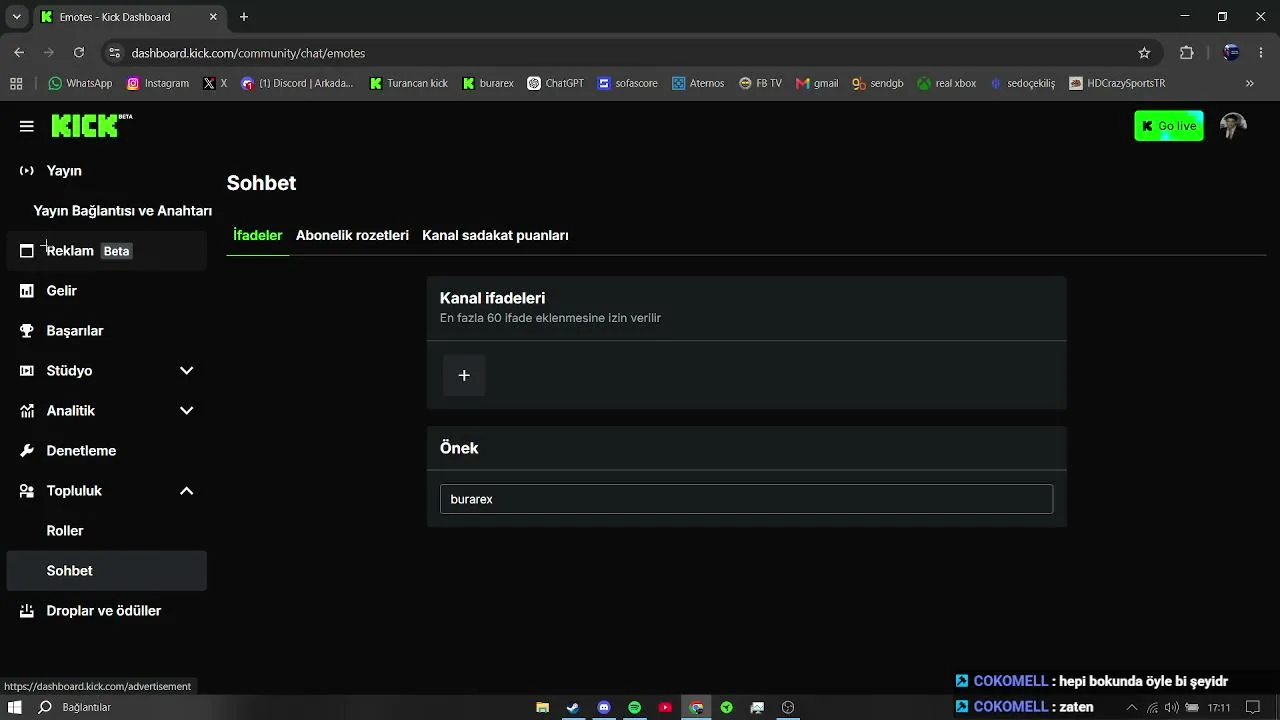Click the Önek prefix input field
Screen dimensions: 1280x720
click(746, 499)
